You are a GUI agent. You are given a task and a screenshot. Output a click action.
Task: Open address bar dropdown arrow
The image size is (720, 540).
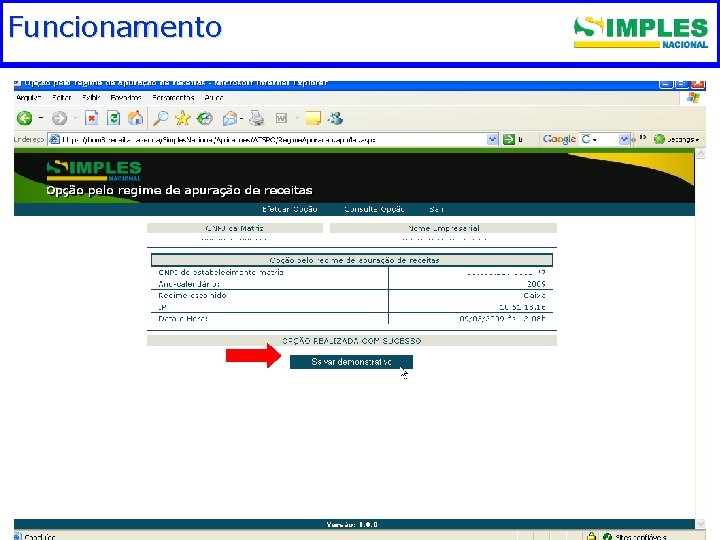[x=492, y=139]
